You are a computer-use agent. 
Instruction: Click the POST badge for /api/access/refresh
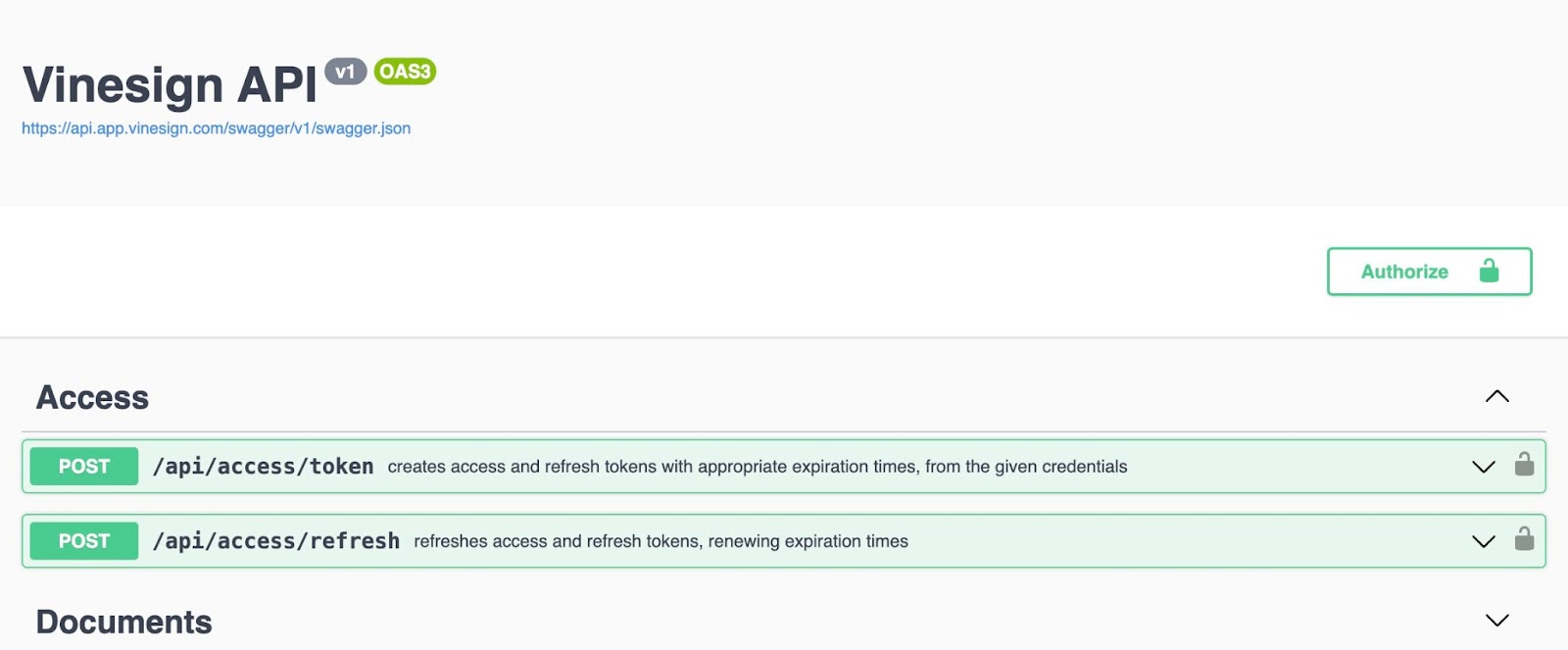(x=84, y=541)
